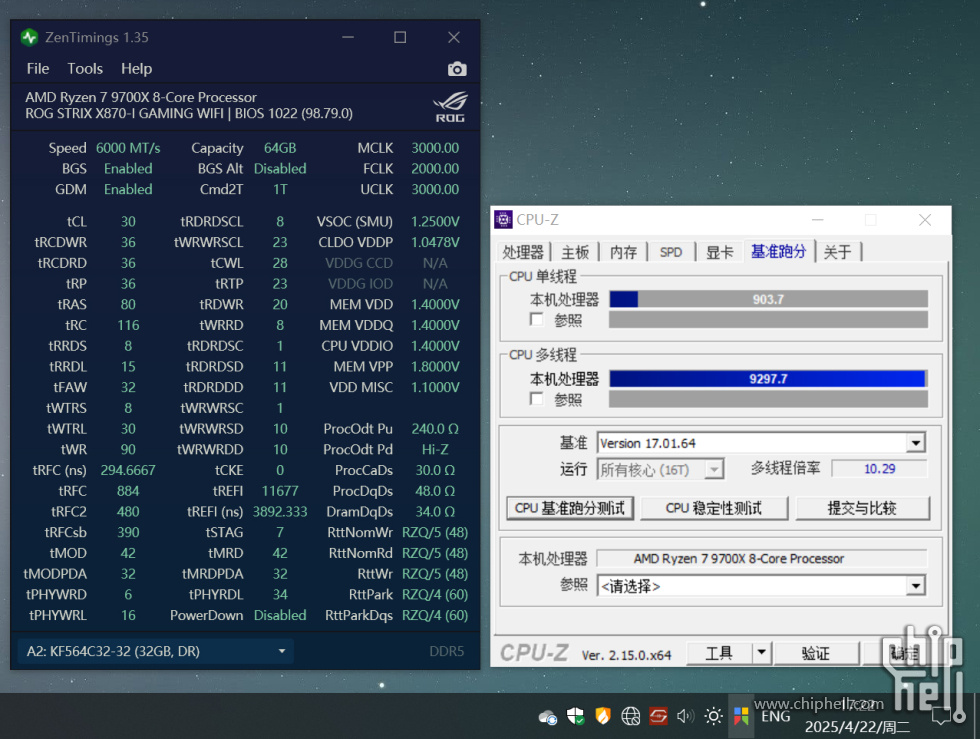This screenshot has width=980, height=739.
Task: Click the multi-thread score bar 9297.7
Action: (x=768, y=379)
